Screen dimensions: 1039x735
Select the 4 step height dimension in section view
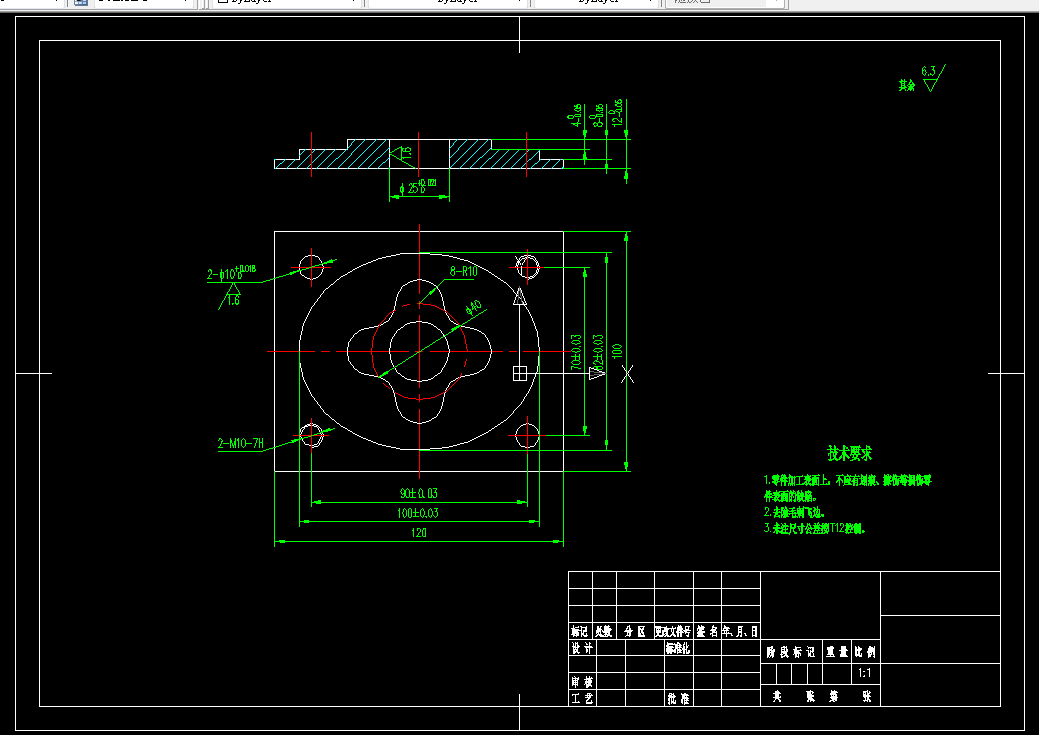tap(576, 115)
